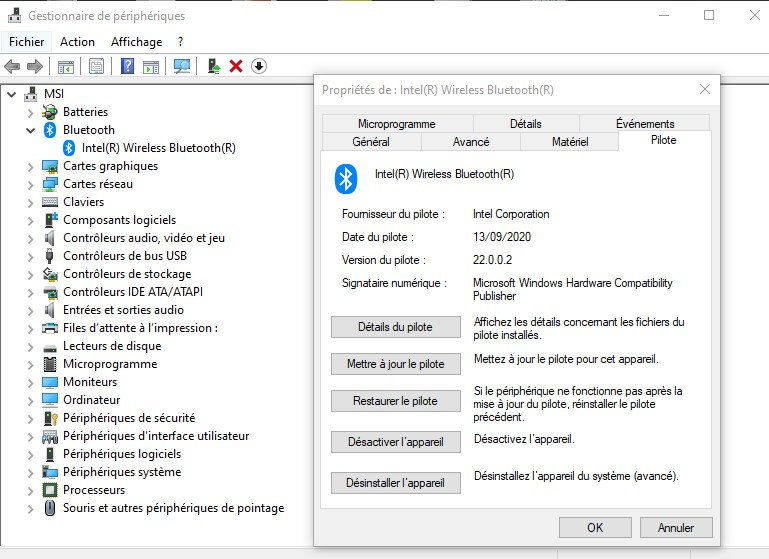Switch to the Détails tab
769x559 pixels.
click(526, 124)
